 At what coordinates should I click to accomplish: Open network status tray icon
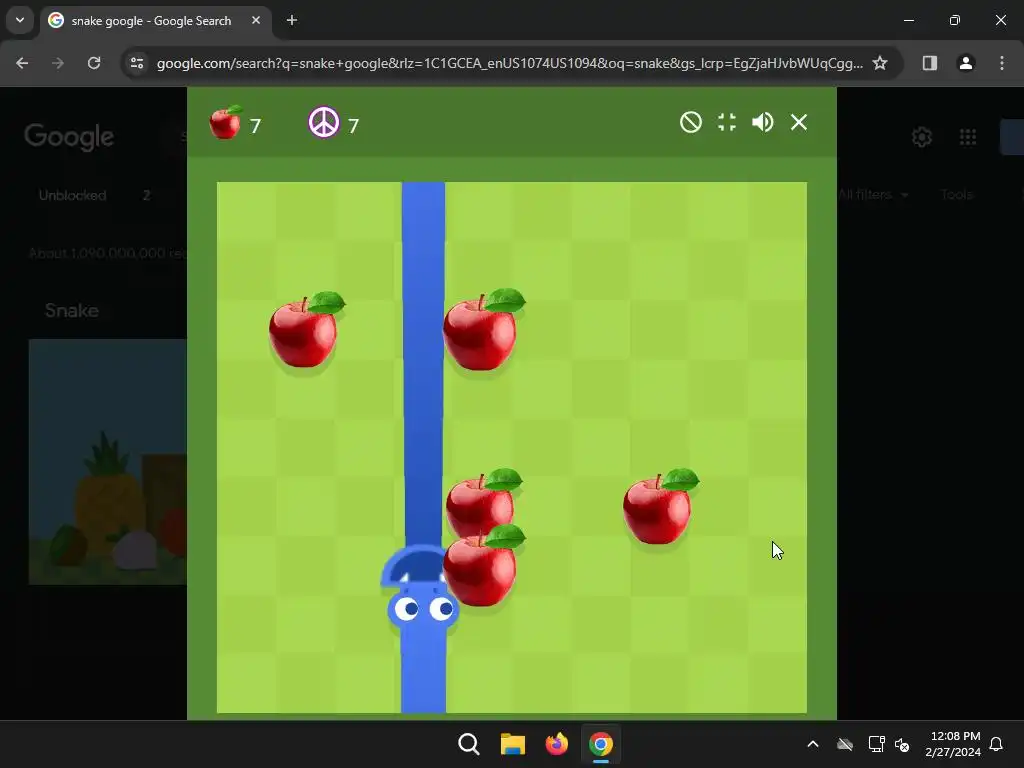click(876, 744)
